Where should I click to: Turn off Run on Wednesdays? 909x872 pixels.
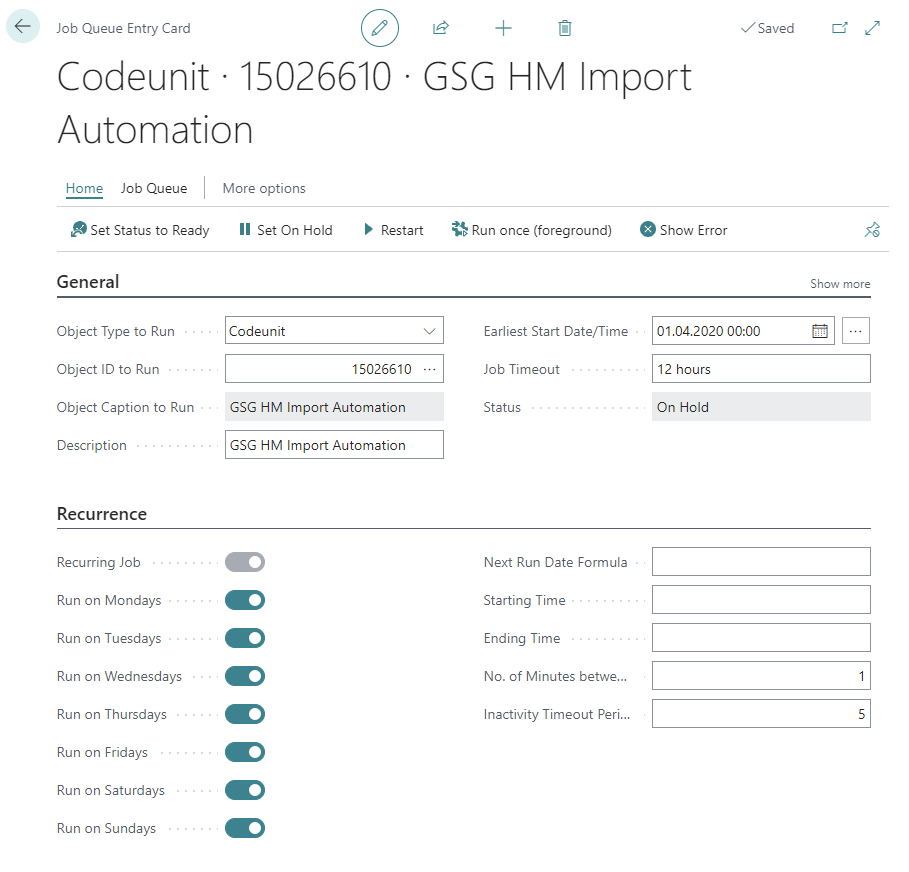(245, 676)
